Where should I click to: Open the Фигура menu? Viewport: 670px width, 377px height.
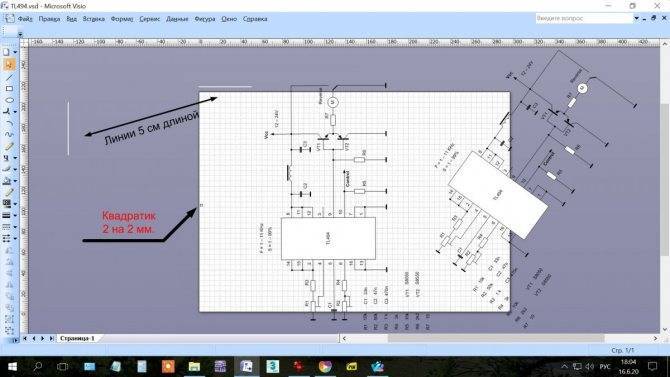tap(205, 19)
